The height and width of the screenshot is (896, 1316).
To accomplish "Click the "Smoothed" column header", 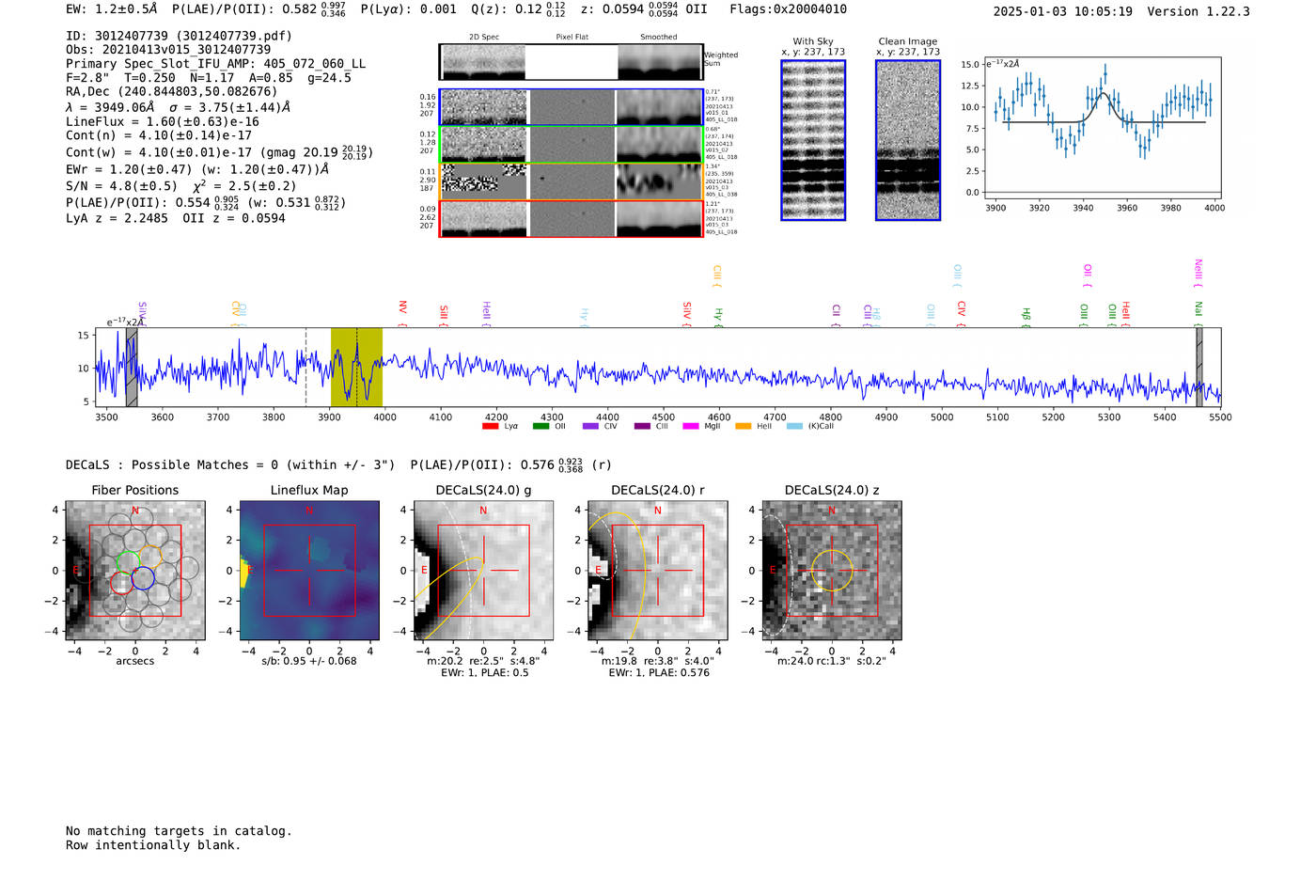I will [x=659, y=38].
